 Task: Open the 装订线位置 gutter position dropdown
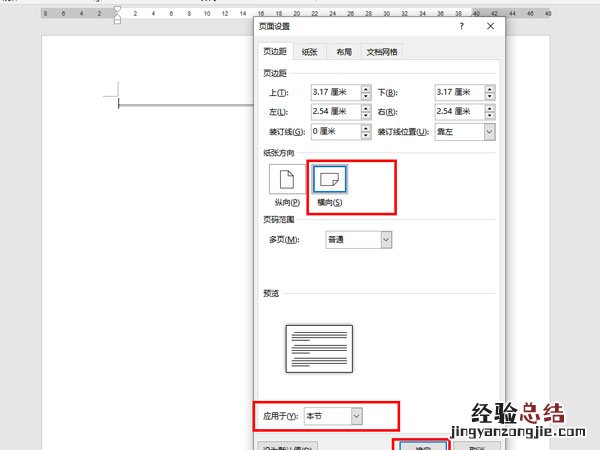489,132
